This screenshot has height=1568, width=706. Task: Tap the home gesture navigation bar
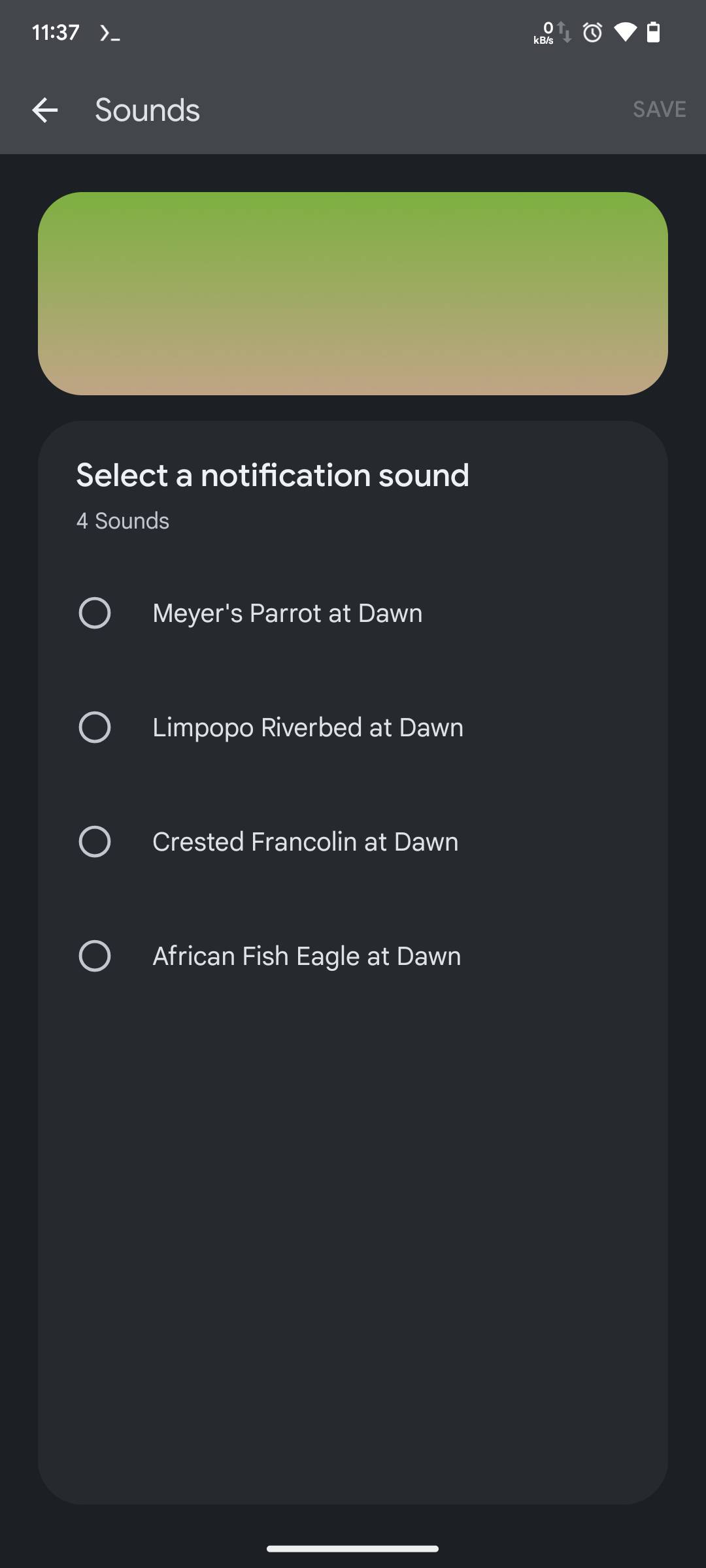(x=353, y=1548)
